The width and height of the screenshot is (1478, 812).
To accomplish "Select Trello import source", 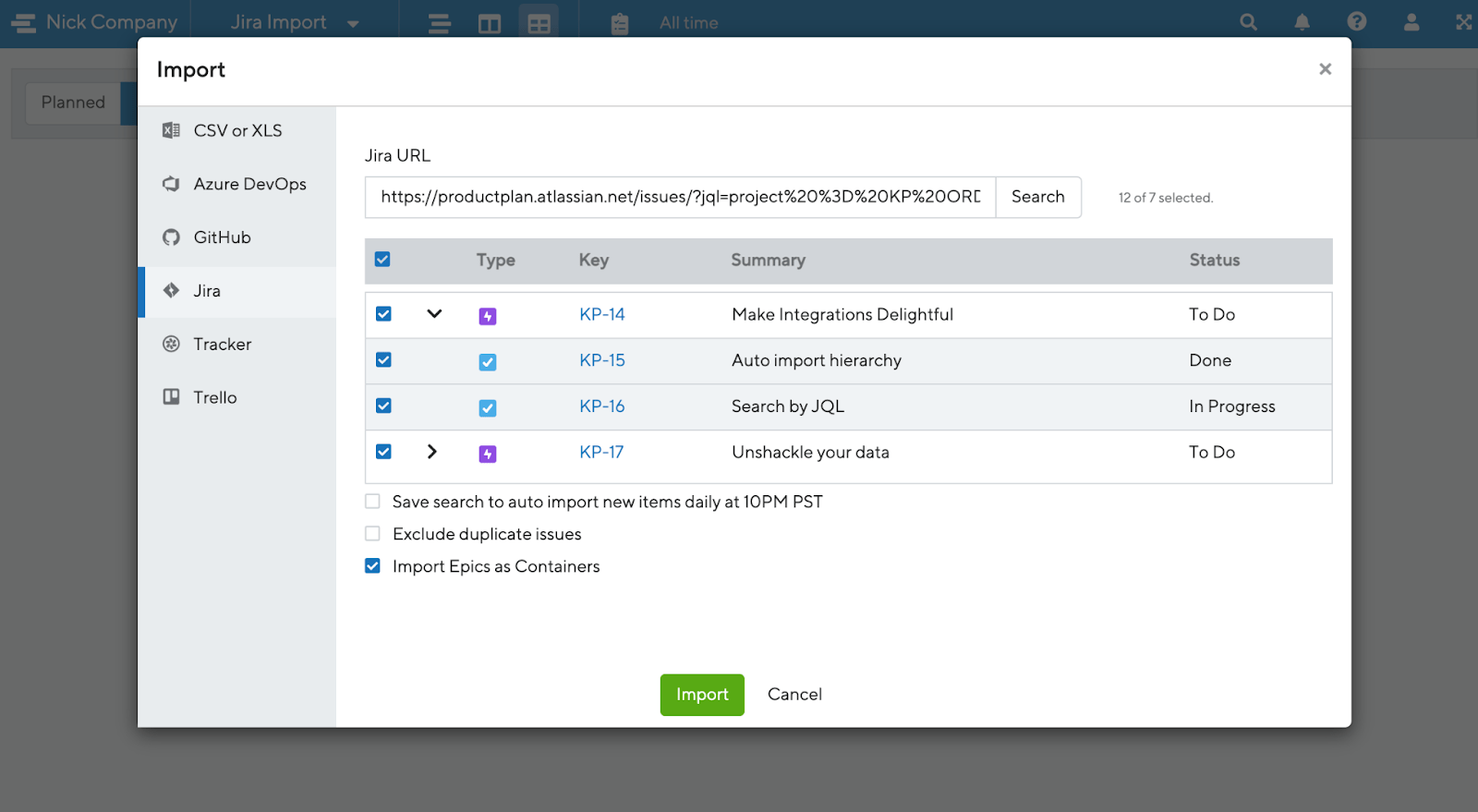I will tap(214, 397).
